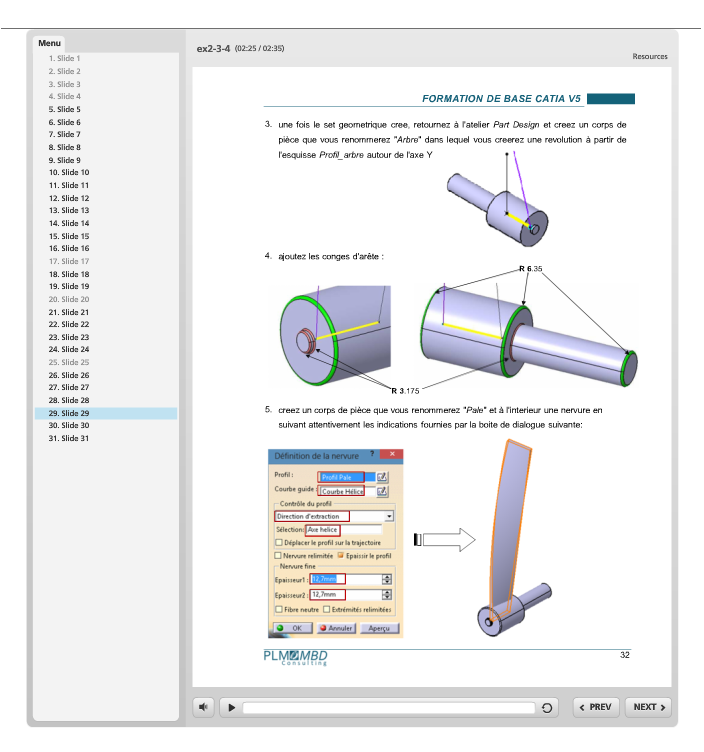
Task: Close the Définition de la nervure dialog
Action: coord(392,454)
